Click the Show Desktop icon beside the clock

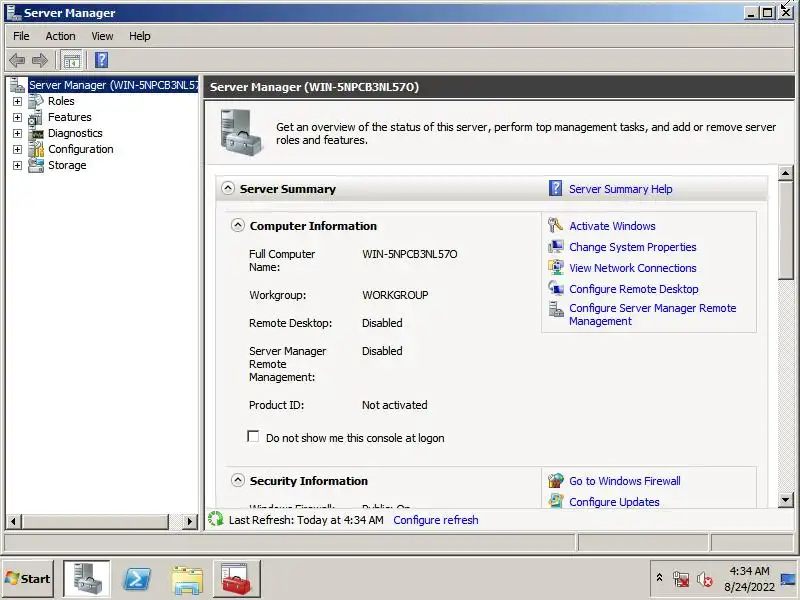click(788, 579)
